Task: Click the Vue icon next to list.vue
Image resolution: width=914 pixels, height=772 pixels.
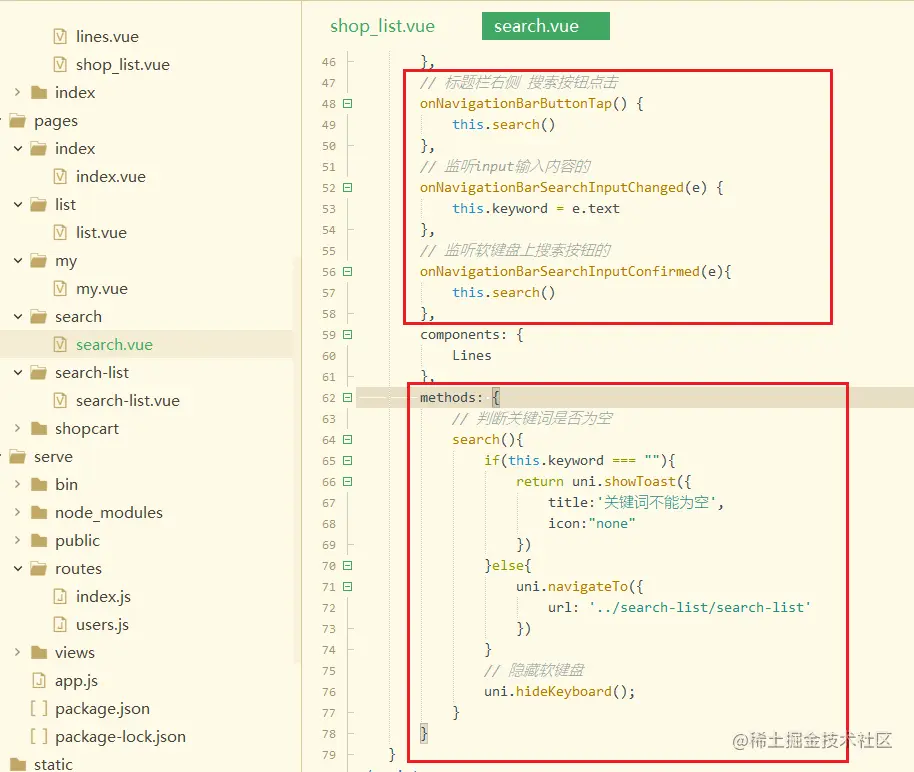Action: click(60, 233)
